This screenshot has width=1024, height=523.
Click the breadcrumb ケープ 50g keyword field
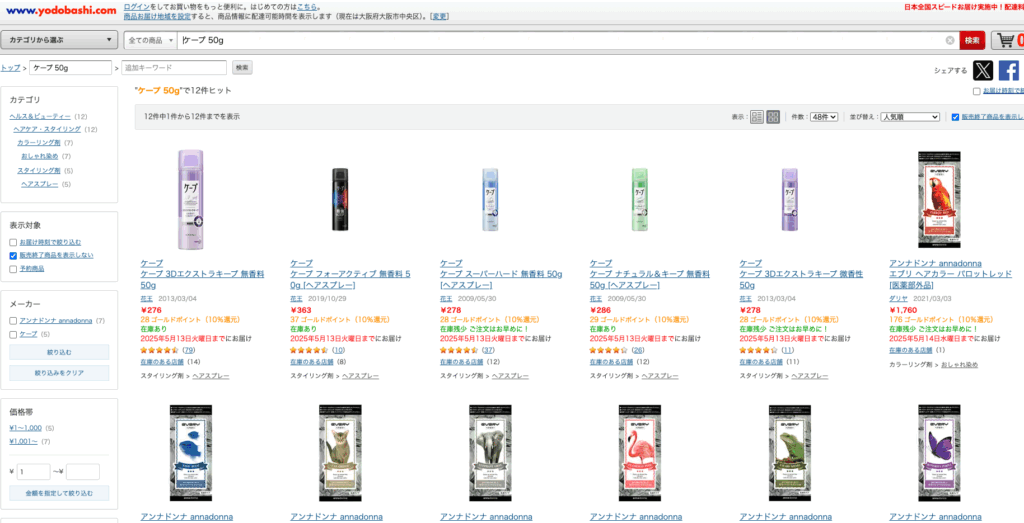tap(71, 67)
